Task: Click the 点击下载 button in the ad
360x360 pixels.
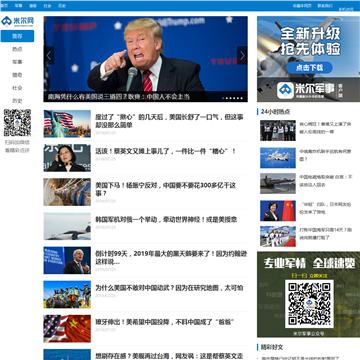Action: [309, 68]
